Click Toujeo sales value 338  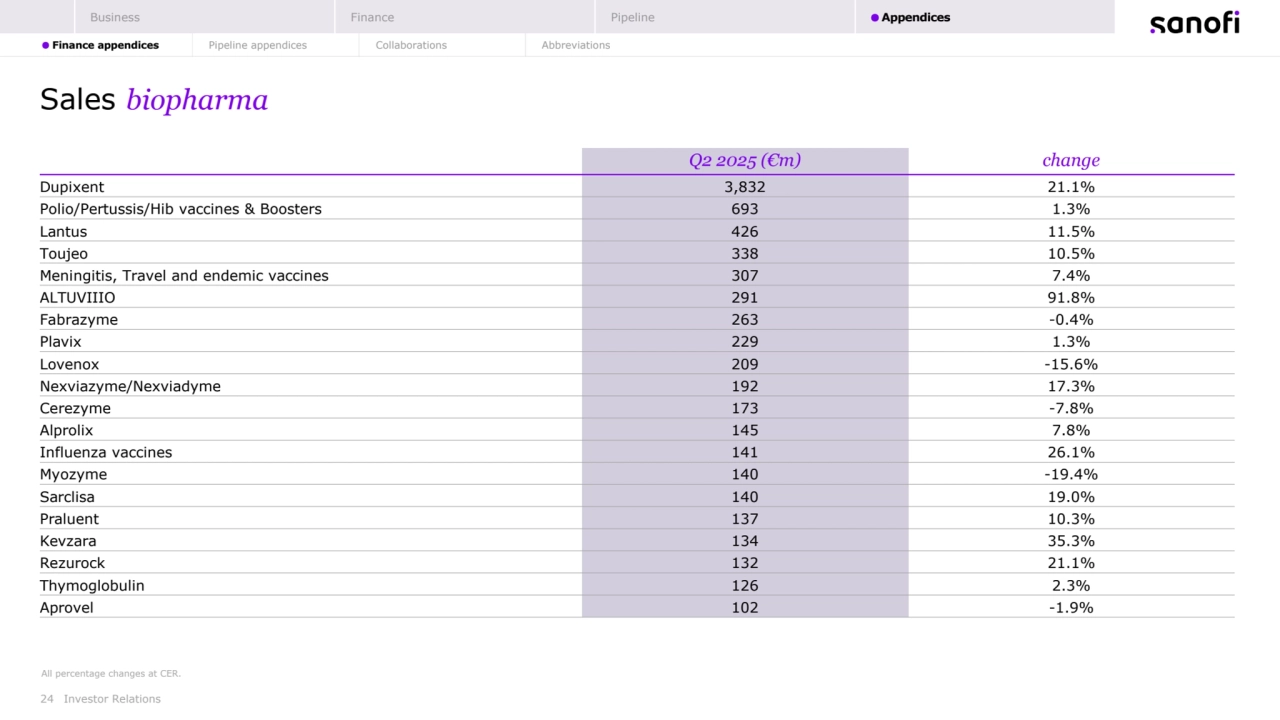[745, 253]
